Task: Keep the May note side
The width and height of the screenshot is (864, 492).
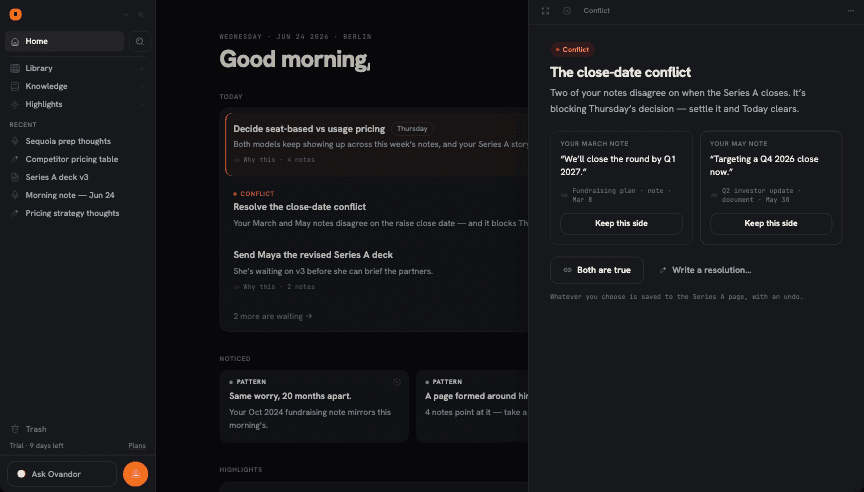Action: click(x=771, y=224)
